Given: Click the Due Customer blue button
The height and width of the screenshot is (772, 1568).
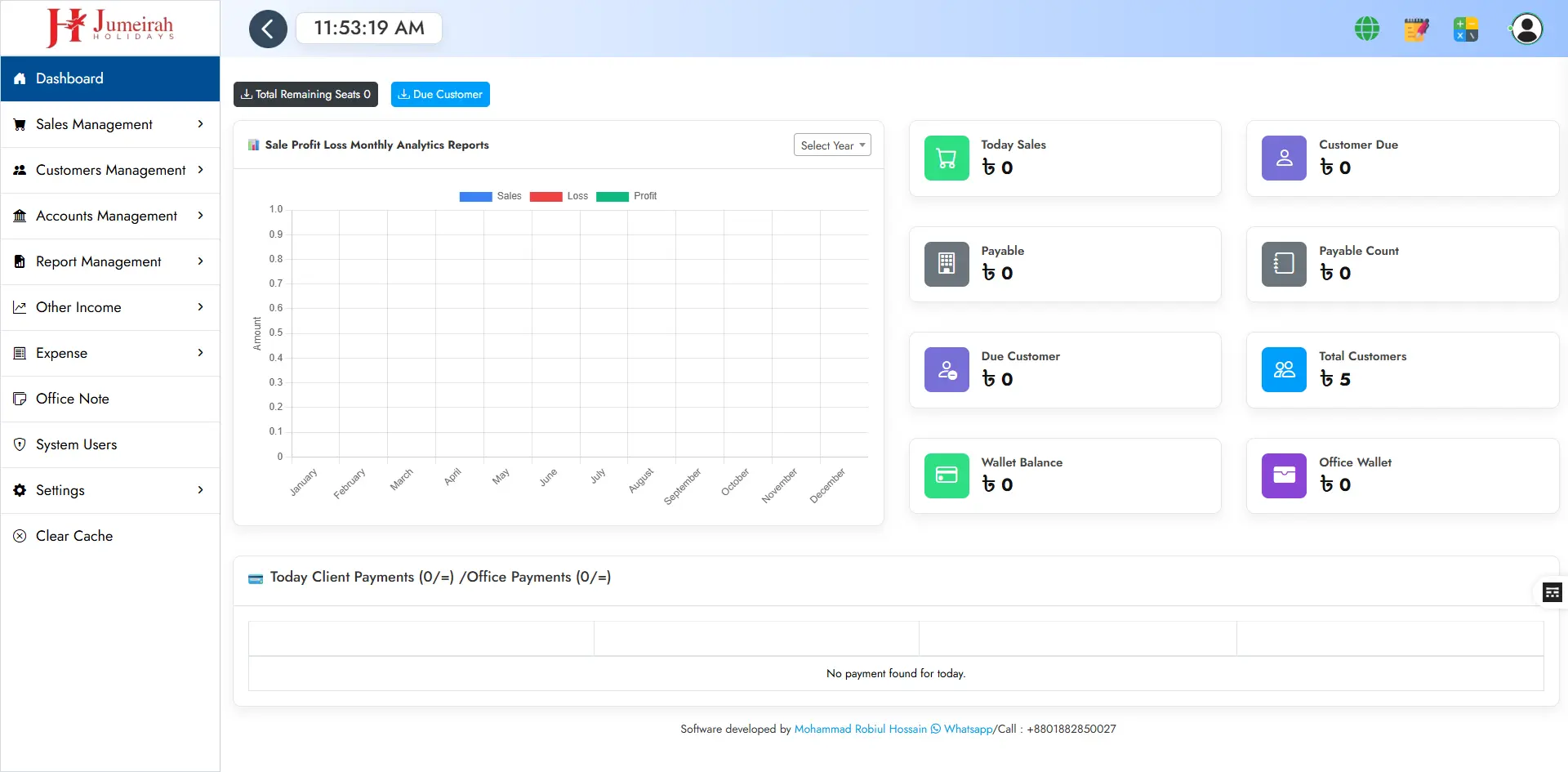Looking at the screenshot, I should 440,94.
